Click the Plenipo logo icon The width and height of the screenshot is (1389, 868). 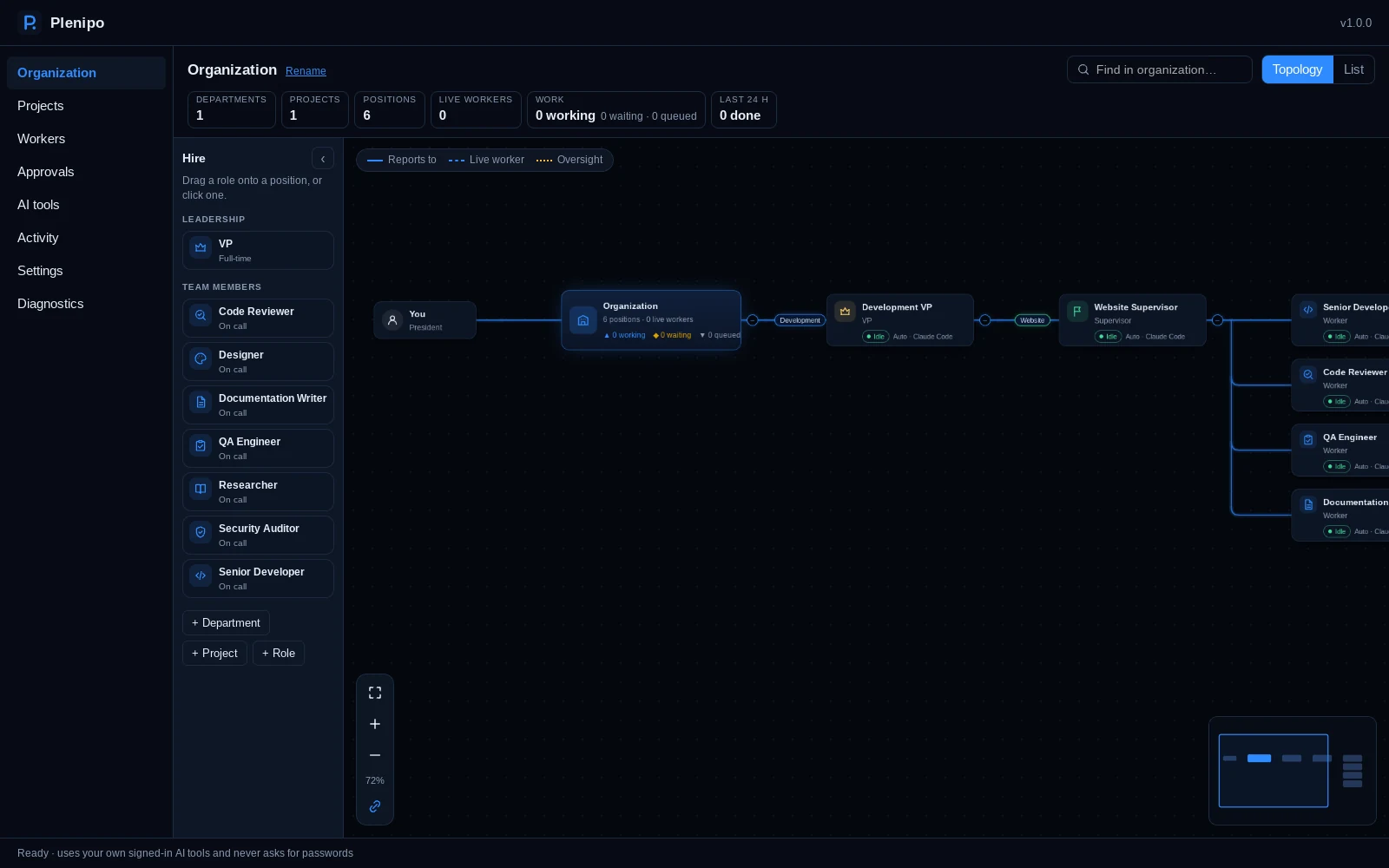pos(30,23)
